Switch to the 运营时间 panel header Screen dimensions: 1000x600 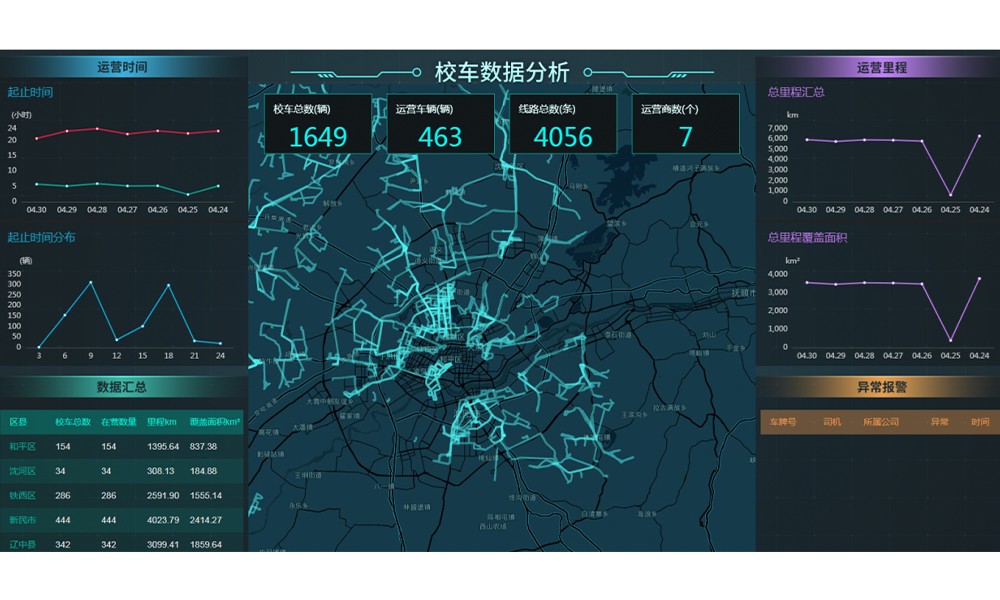123,67
